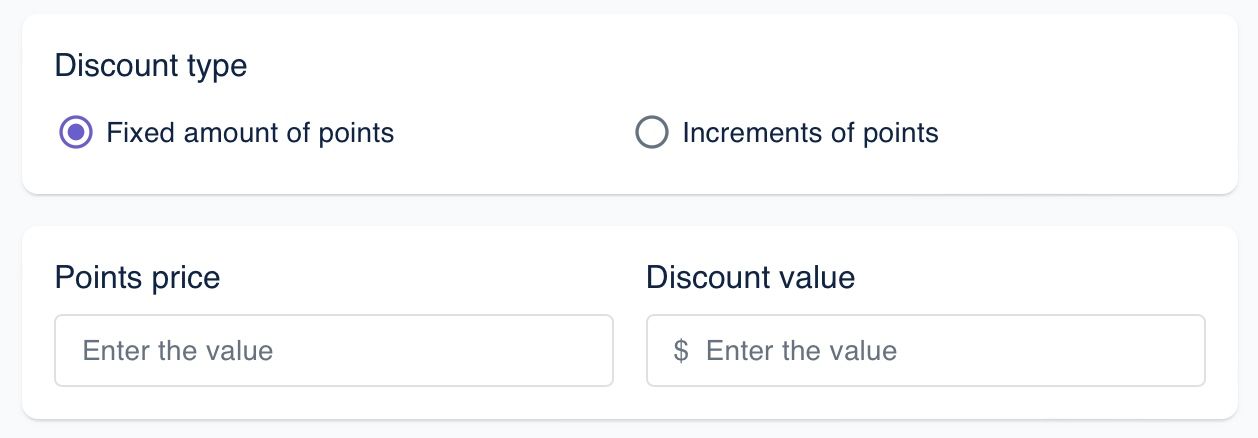Click the "Discount type" heading
The width and height of the screenshot is (1258, 438).
point(151,66)
